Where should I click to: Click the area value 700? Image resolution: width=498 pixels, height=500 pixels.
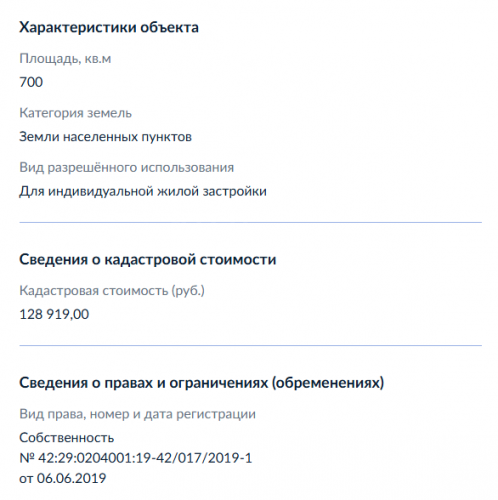pyautogui.click(x=31, y=82)
